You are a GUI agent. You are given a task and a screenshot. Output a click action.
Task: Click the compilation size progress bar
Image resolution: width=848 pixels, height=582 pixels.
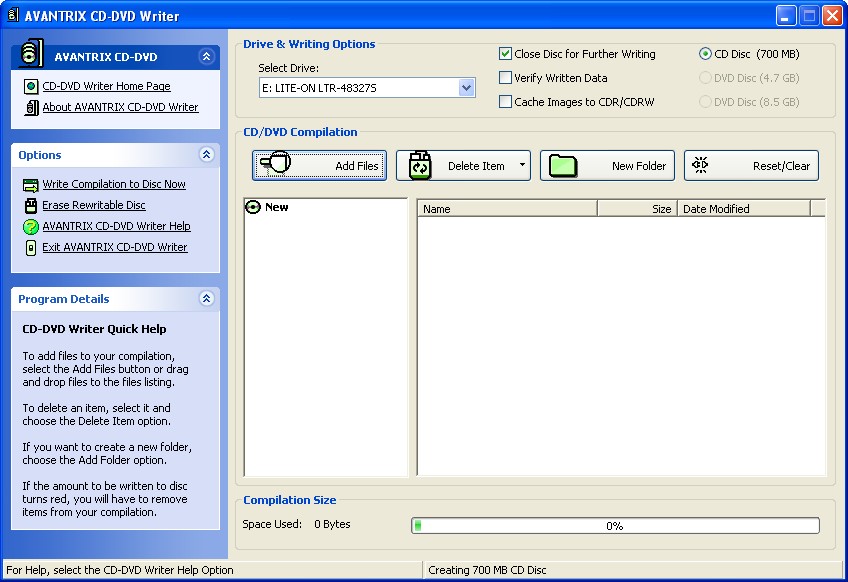(615, 525)
